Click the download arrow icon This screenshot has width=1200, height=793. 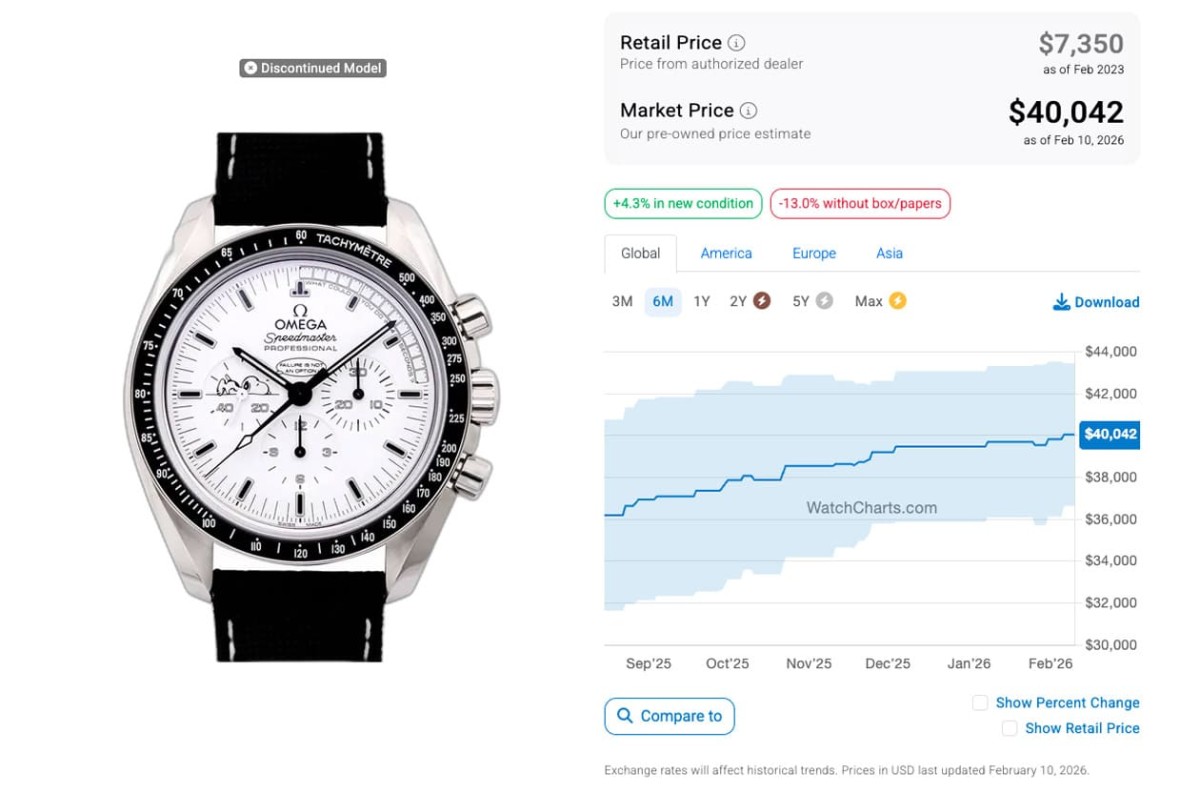point(1061,302)
